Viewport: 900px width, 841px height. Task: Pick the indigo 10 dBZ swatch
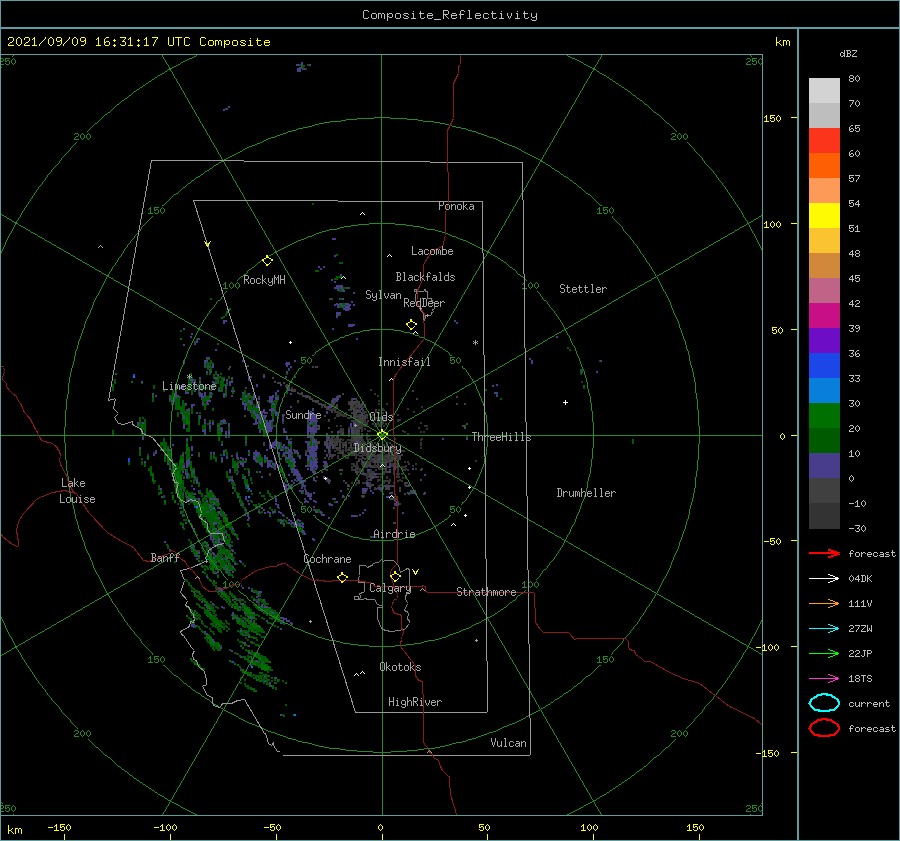pos(824,466)
